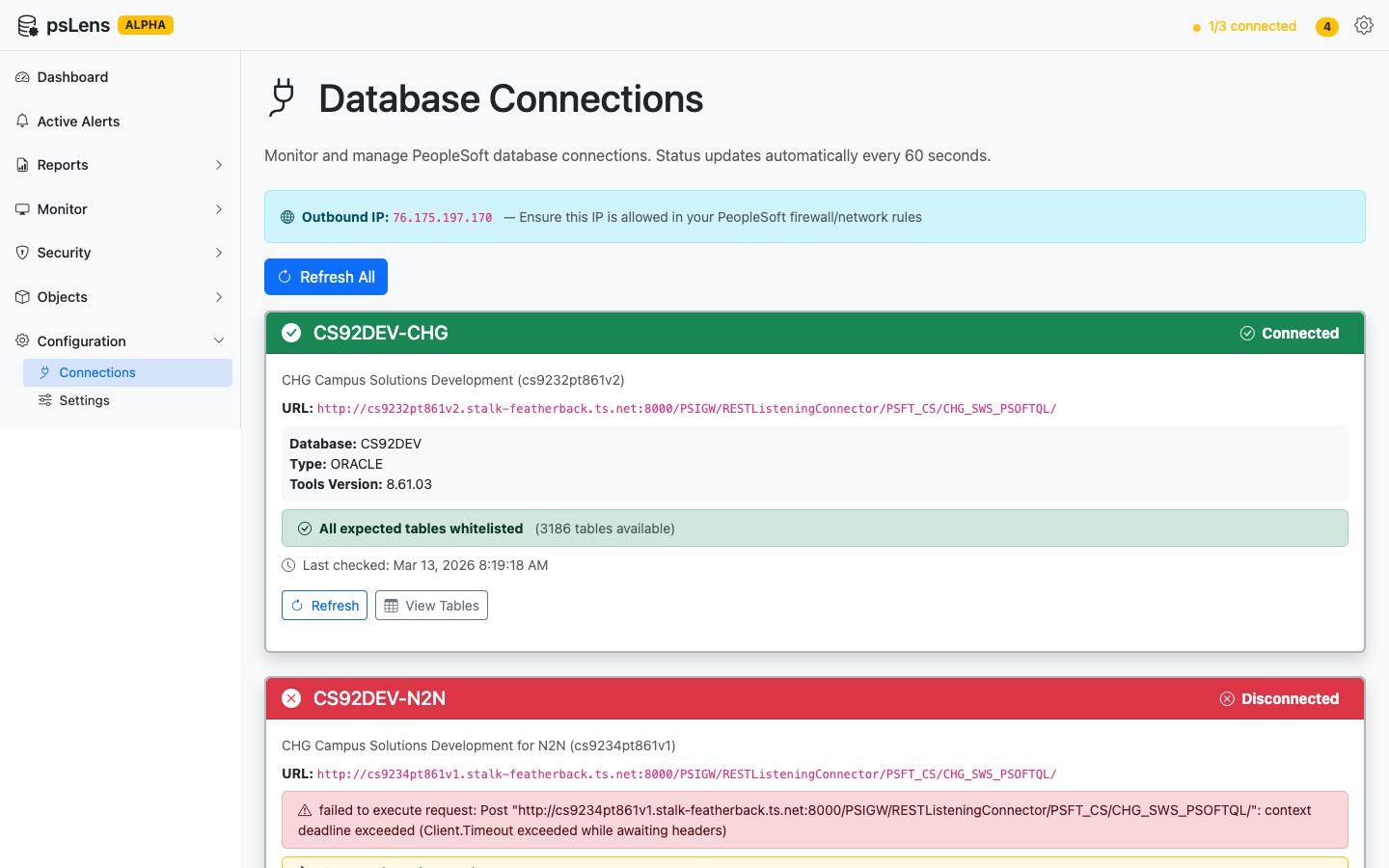Expand the Monitor menu chevron
This screenshot has height=868, width=1389.
point(219,209)
